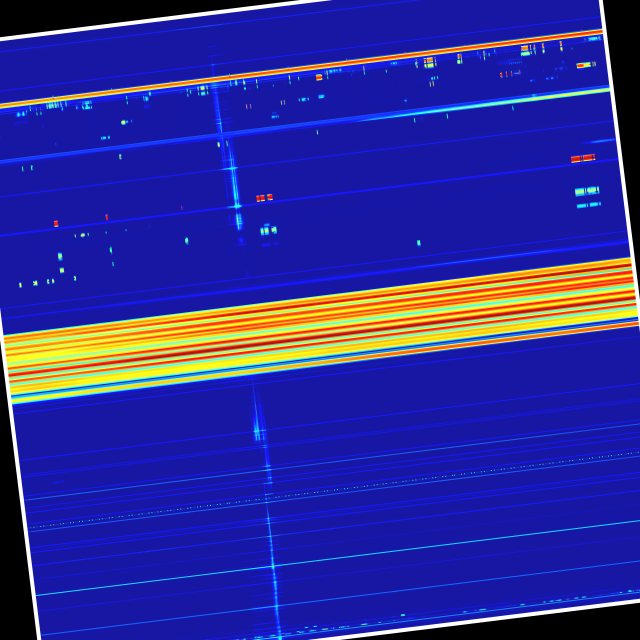Select the red marker pair in the center
The height and width of the screenshot is (640, 640).
click(x=264, y=198)
